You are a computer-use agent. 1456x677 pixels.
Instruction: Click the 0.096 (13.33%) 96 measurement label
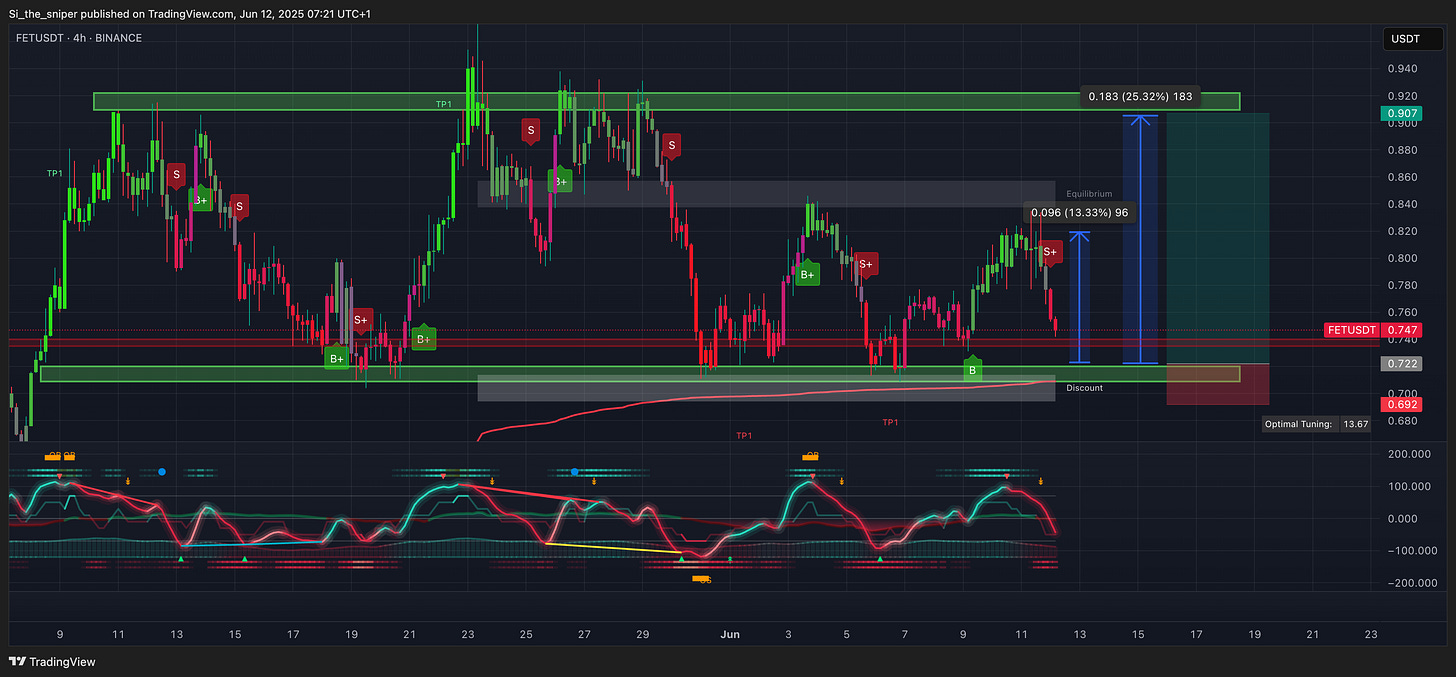[x=1079, y=212]
